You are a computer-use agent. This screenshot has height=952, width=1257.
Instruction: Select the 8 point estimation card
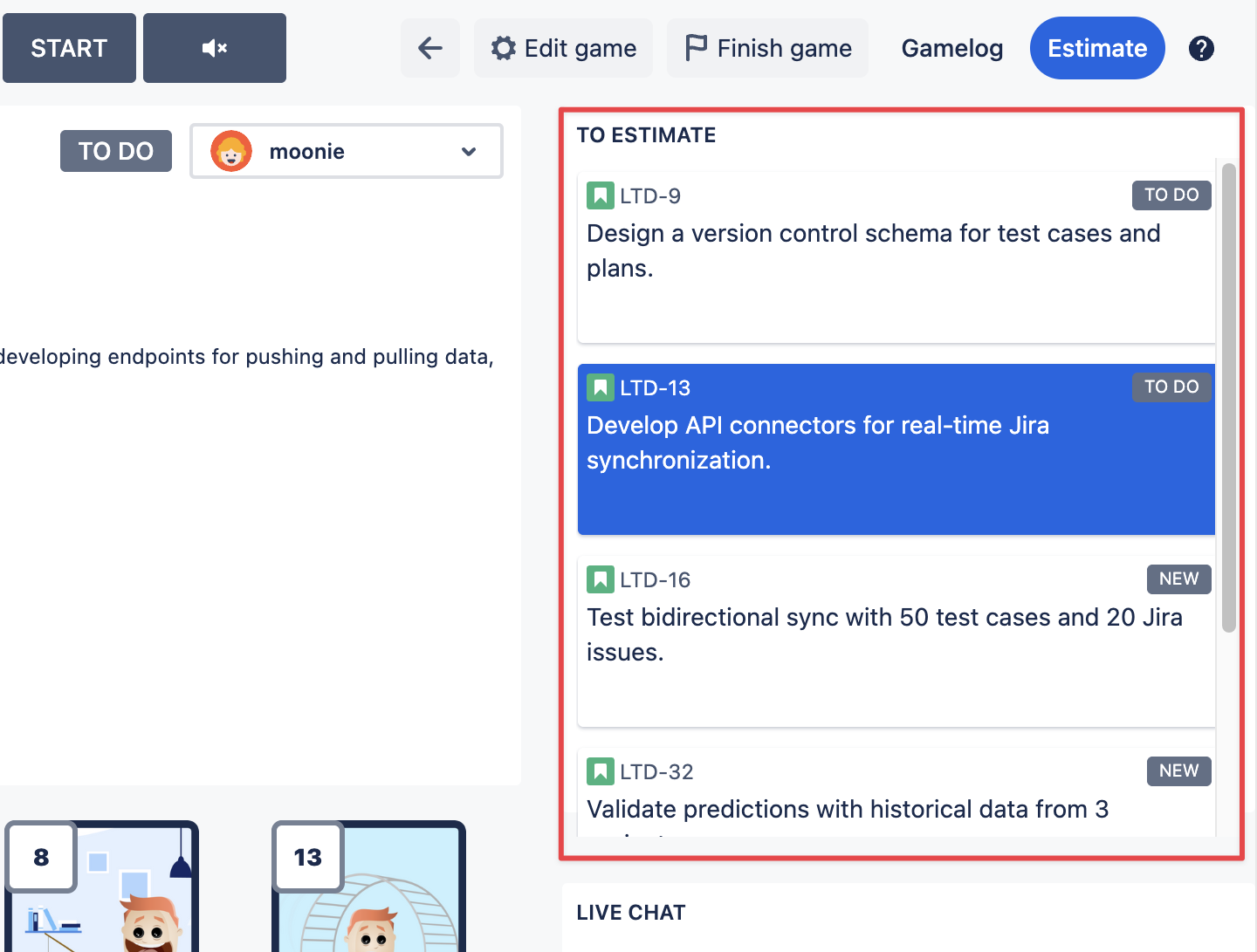[102, 886]
